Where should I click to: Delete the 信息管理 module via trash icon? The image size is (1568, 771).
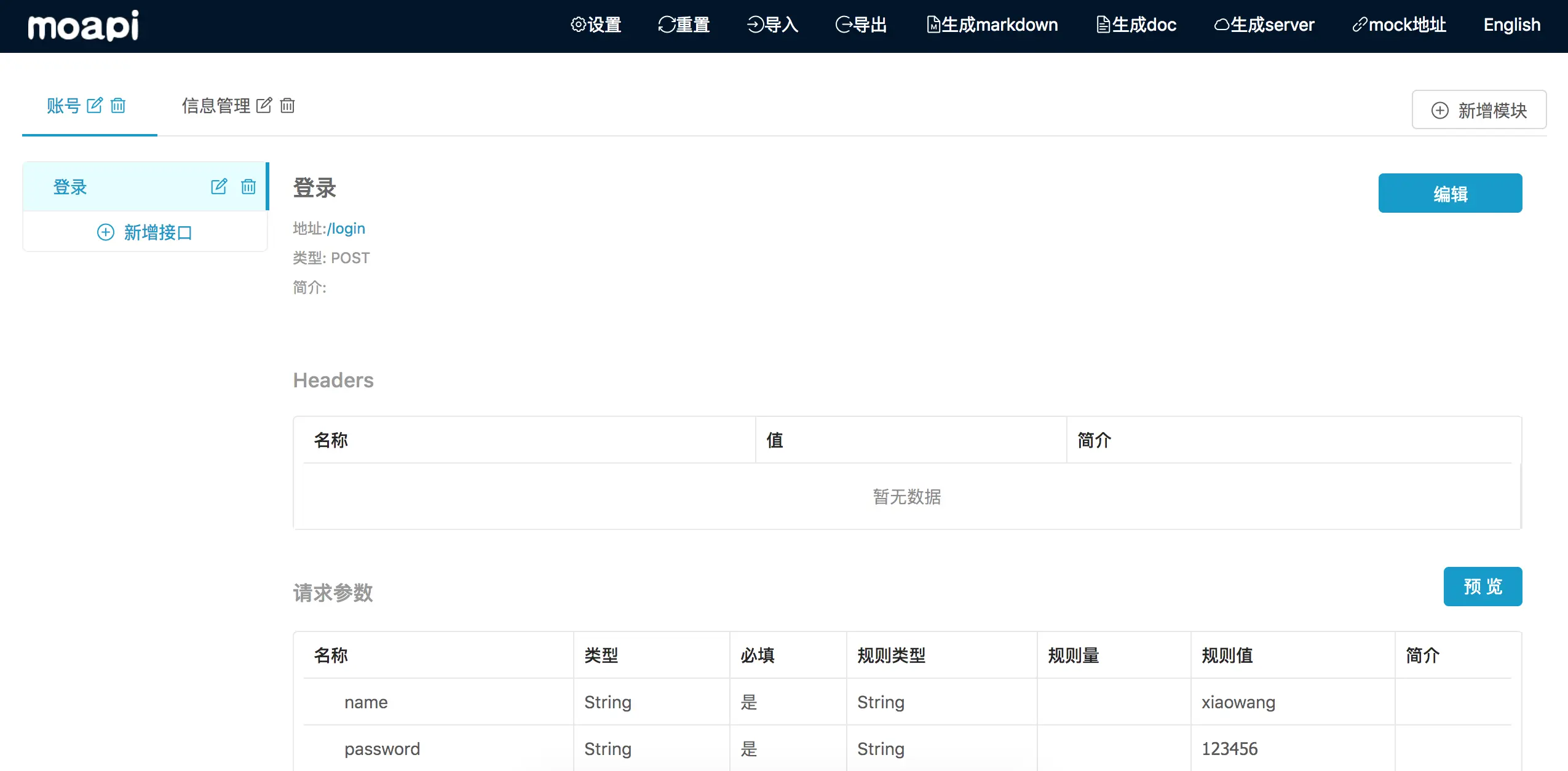287,105
